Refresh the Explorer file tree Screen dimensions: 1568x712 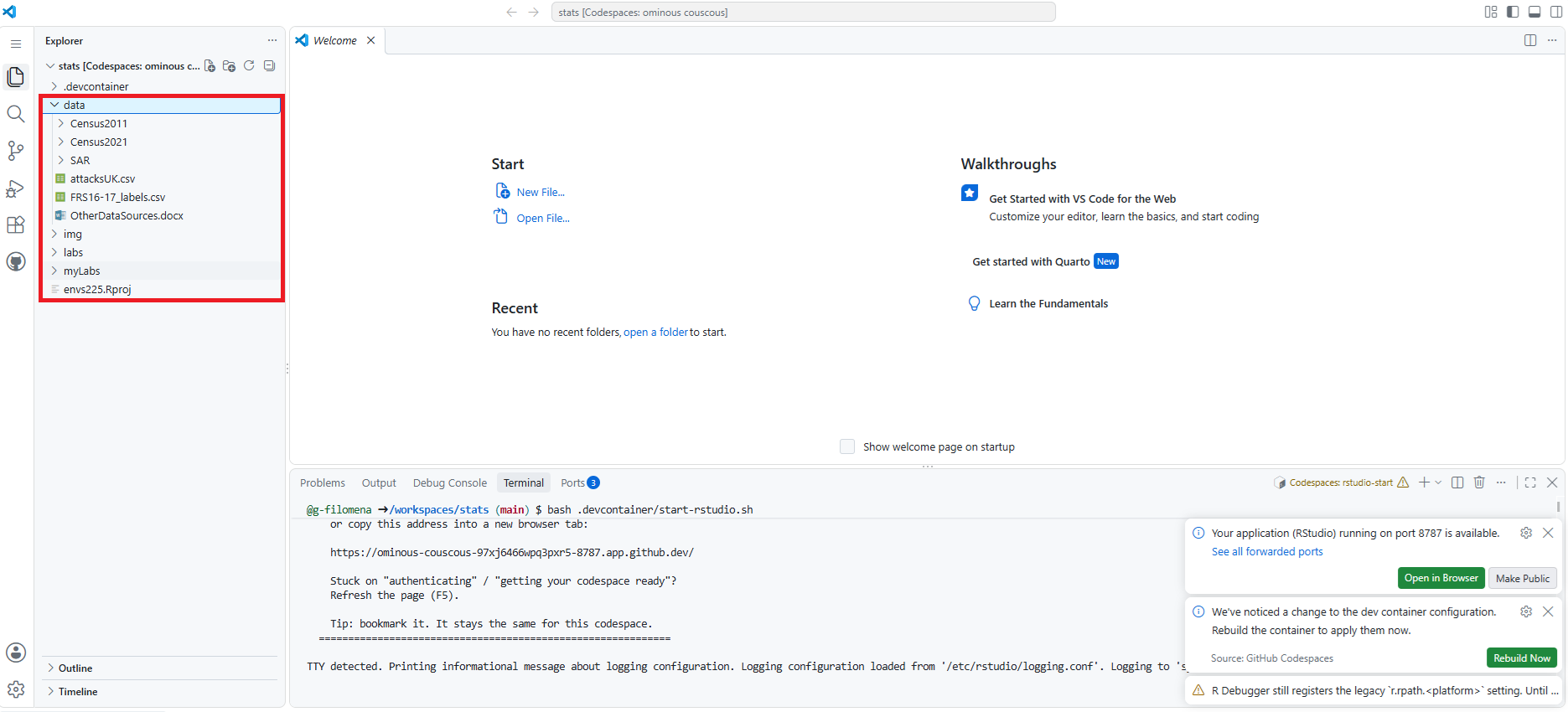pos(249,65)
